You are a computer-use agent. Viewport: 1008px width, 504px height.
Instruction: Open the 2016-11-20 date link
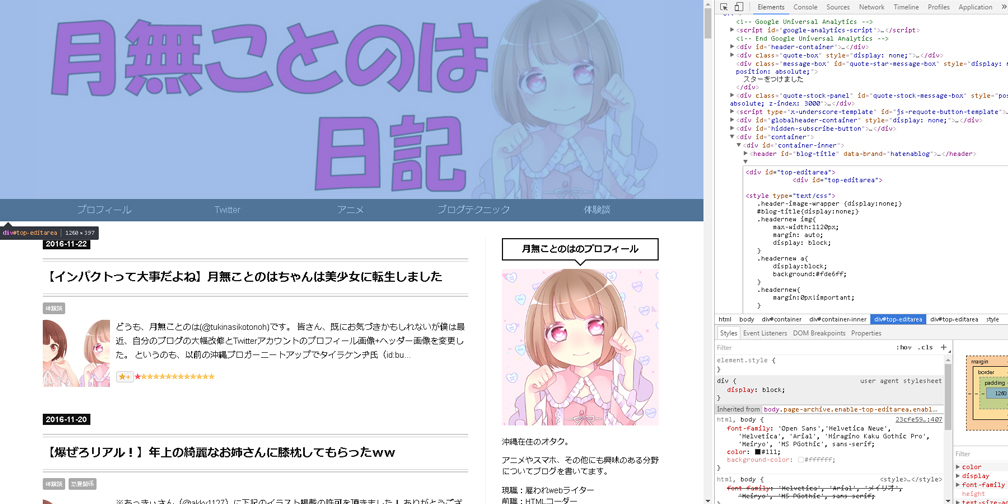[66, 419]
